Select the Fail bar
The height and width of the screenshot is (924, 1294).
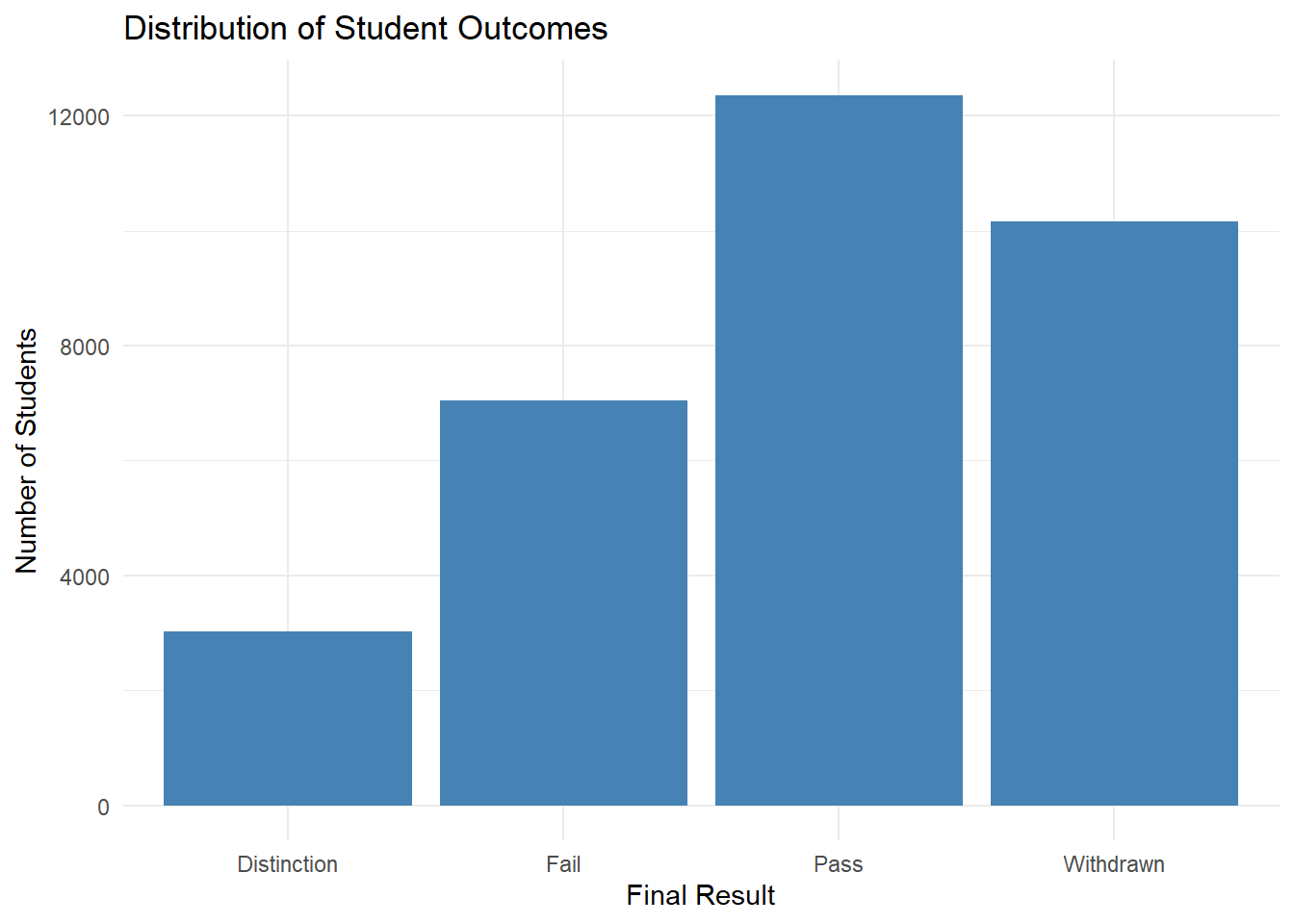[563, 603]
